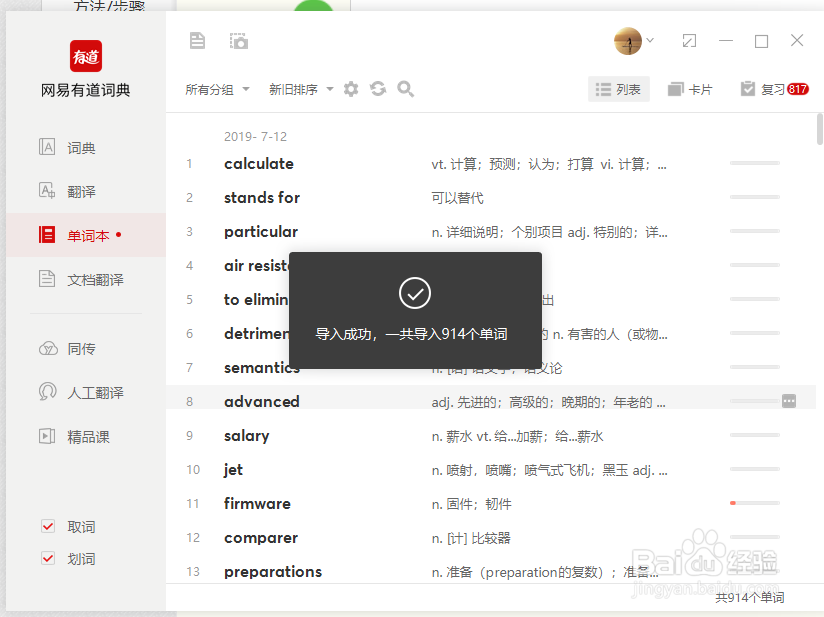Open 精品课 premium courses section
The image size is (824, 617).
[84, 435]
